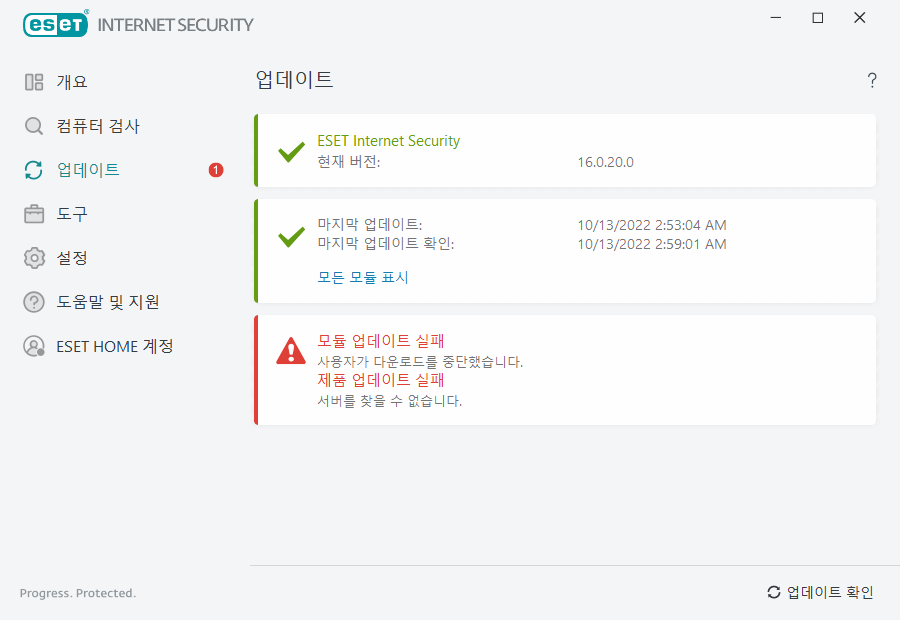The width and height of the screenshot is (900, 620).
Task: Click the 도움말 및 지원 help icon
Action: click(35, 302)
